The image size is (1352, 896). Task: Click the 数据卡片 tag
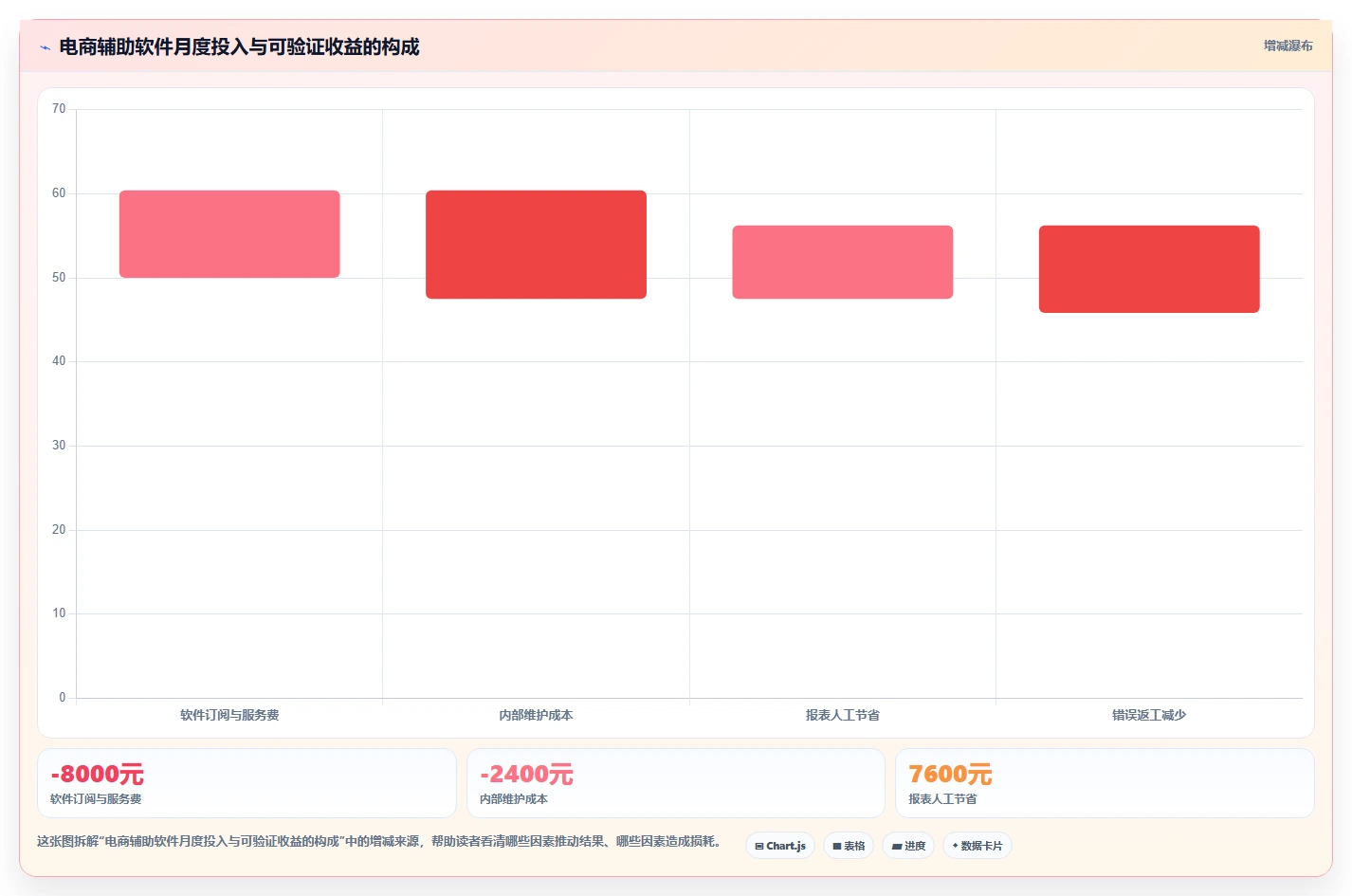tap(977, 846)
